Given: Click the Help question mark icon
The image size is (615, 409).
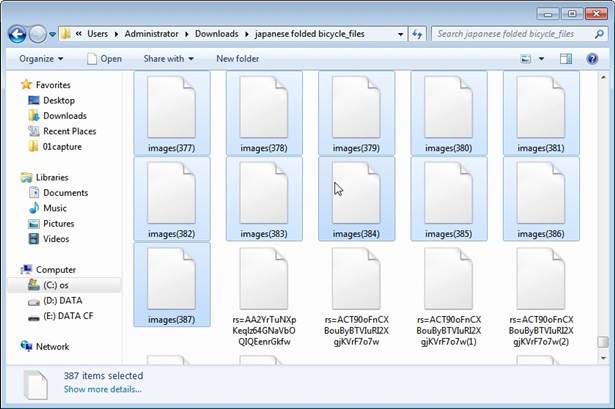Looking at the screenshot, I should pyautogui.click(x=592, y=59).
